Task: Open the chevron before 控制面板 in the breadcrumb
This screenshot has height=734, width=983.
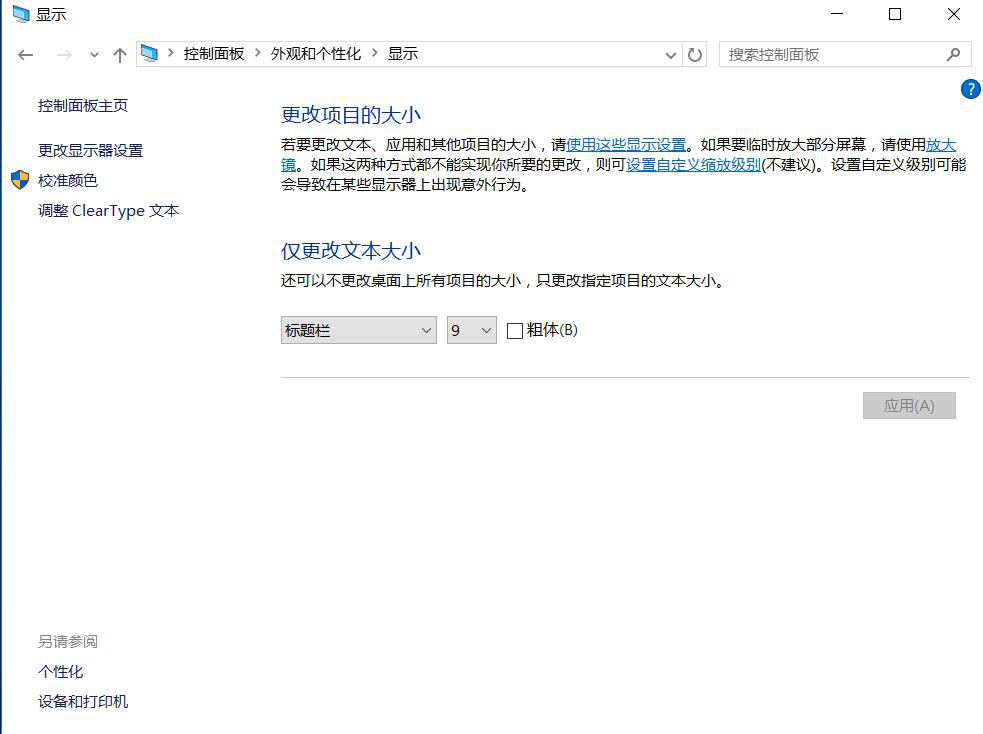Action: (171, 53)
